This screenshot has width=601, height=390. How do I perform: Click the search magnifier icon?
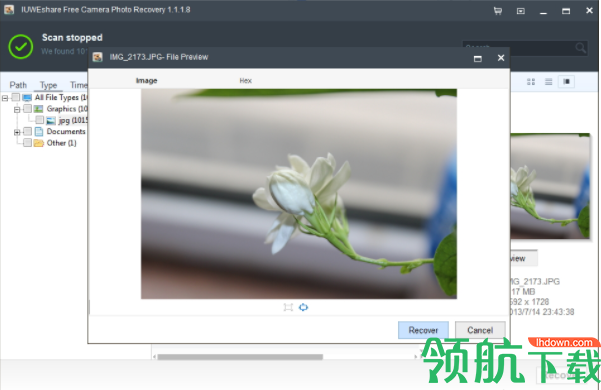(580, 48)
